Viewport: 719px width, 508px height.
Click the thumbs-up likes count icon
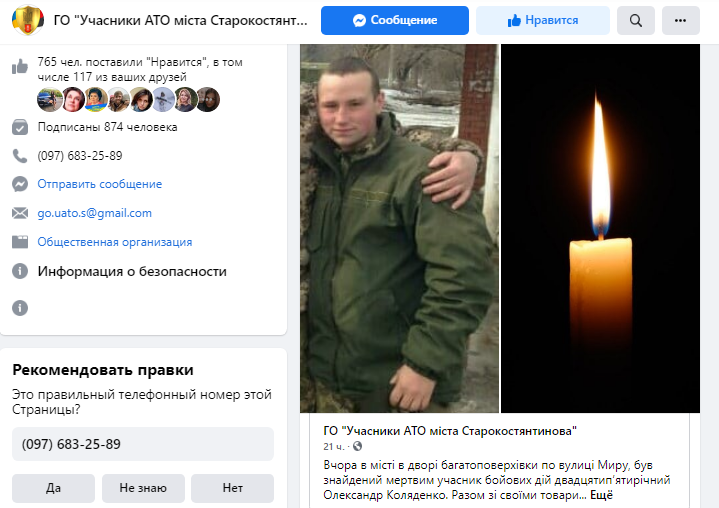click(x=20, y=66)
